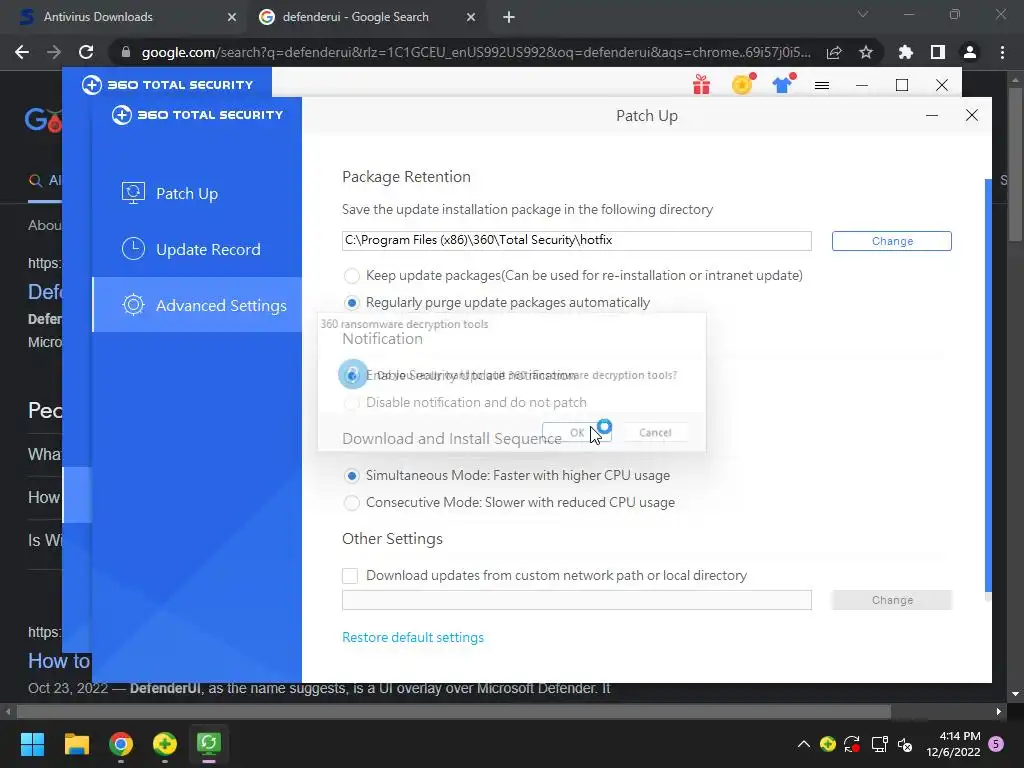Click the Advanced Settings gear icon

pos(133,305)
